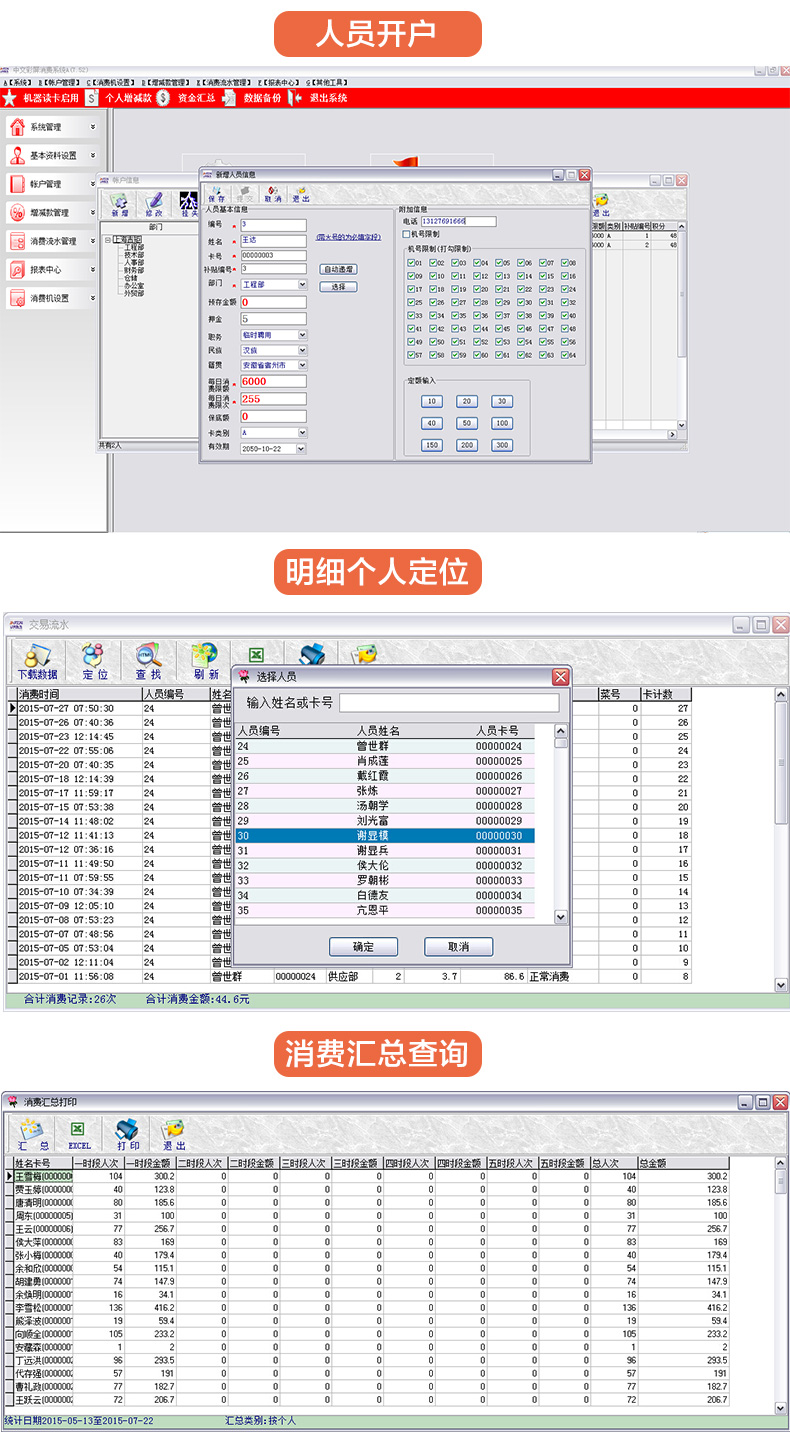The image size is (790, 1444).
Task: Click the 汇总 icon in 消费汇总打印 window
Action: pos(30,1133)
